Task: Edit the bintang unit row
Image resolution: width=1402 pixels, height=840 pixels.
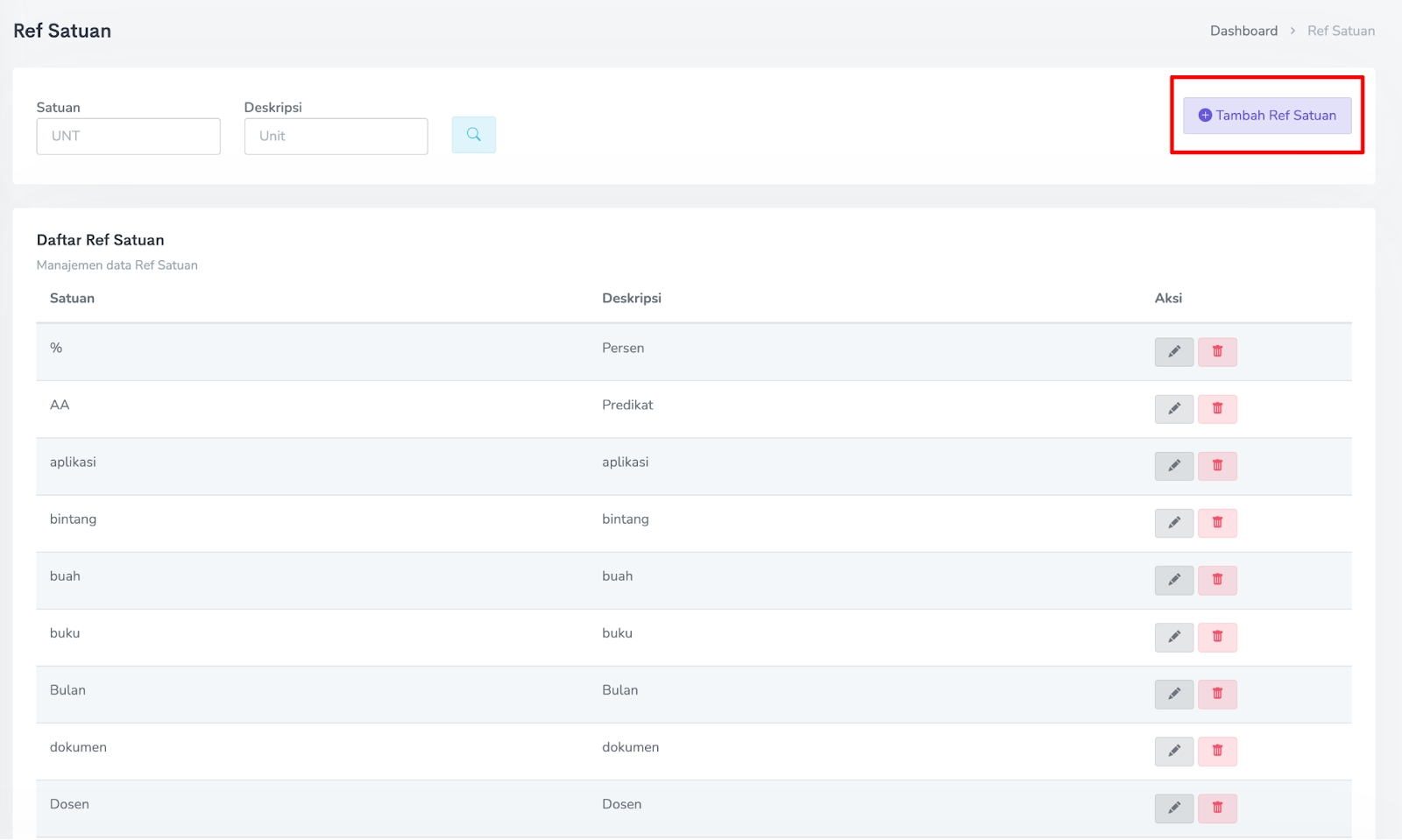Action: tap(1173, 523)
